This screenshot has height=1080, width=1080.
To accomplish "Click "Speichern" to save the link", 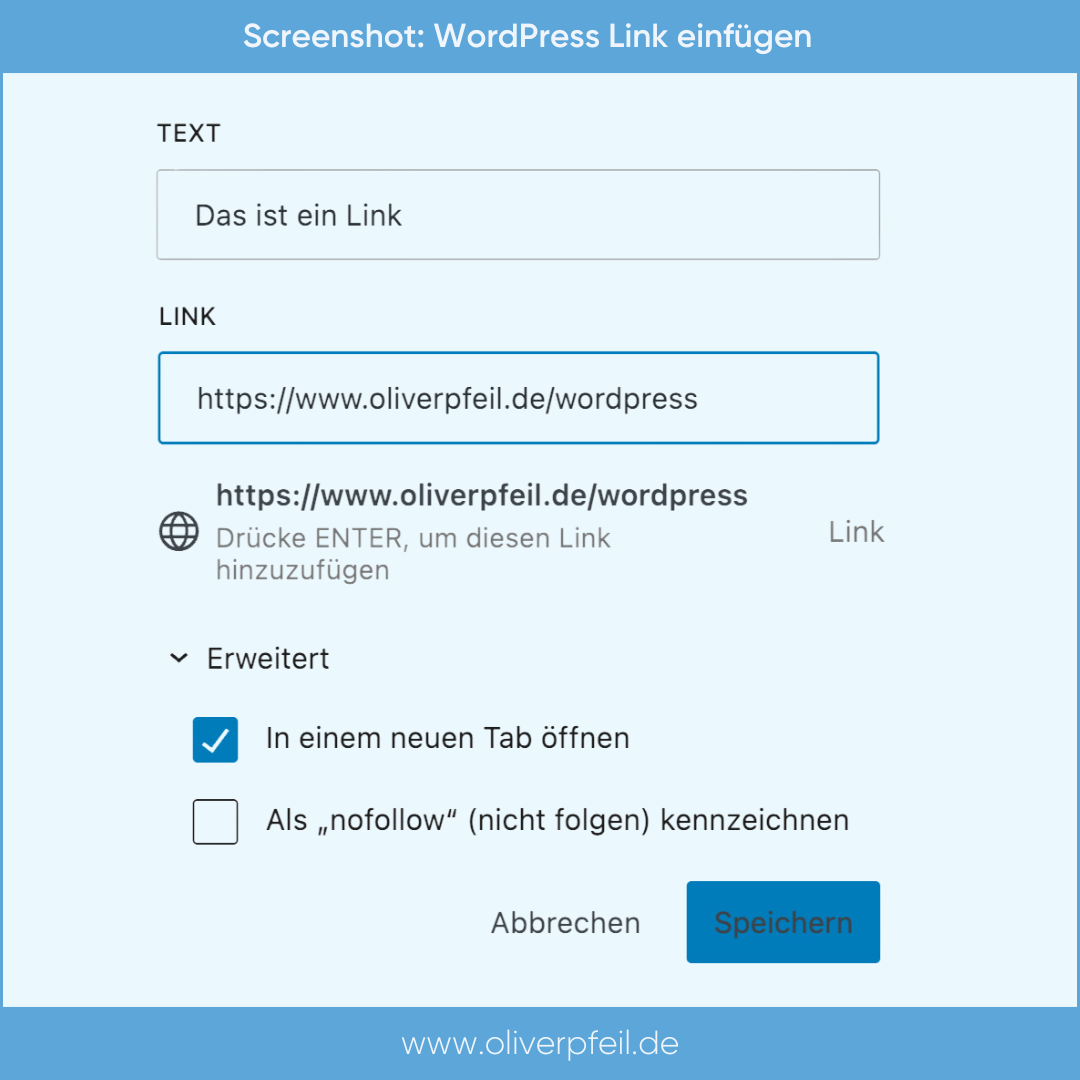I will point(783,922).
